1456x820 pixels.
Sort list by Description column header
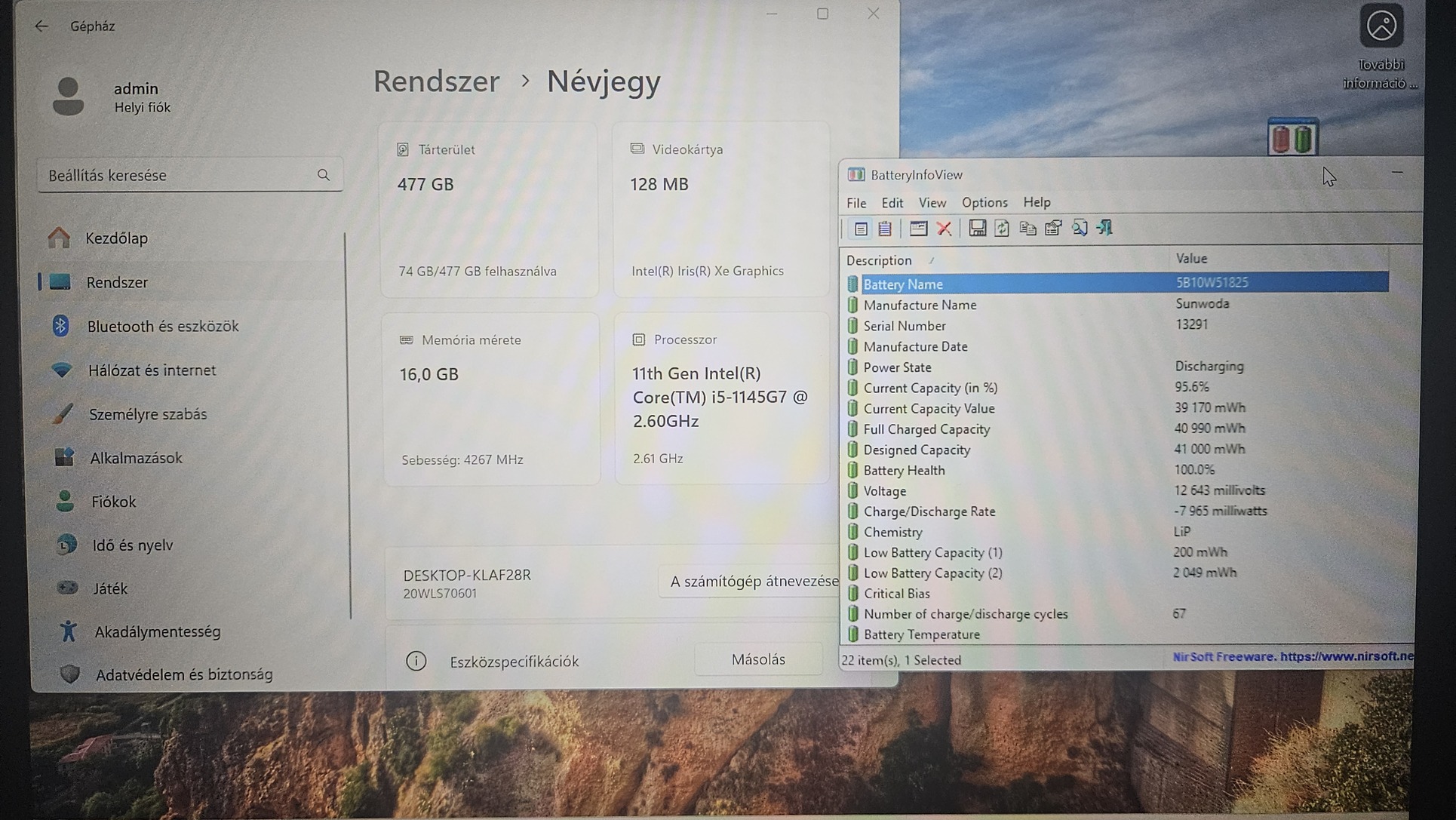coord(879,260)
